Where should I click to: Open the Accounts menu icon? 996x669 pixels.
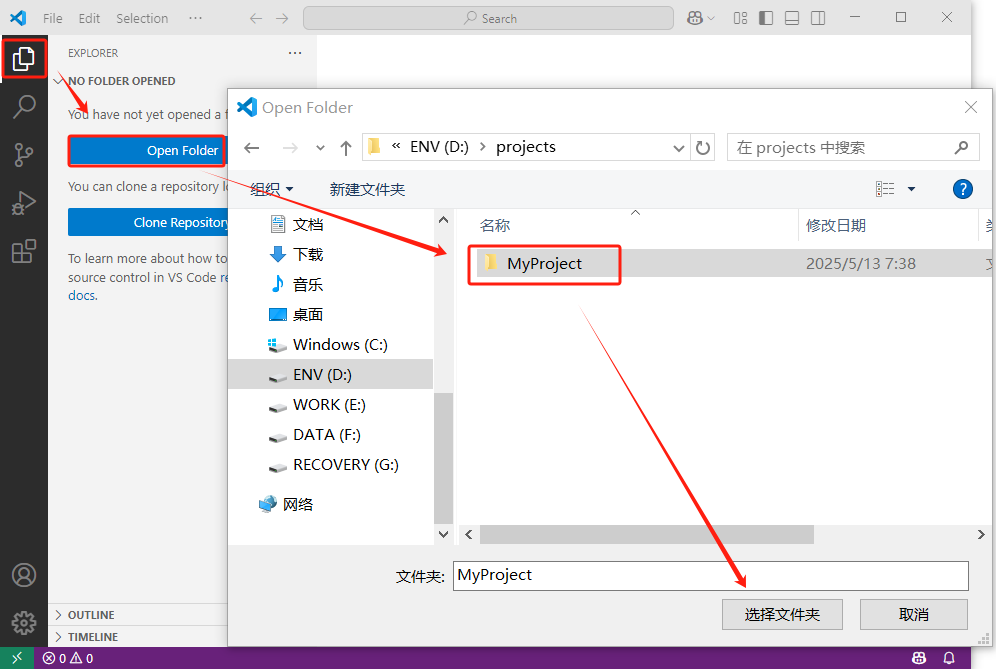(24, 575)
